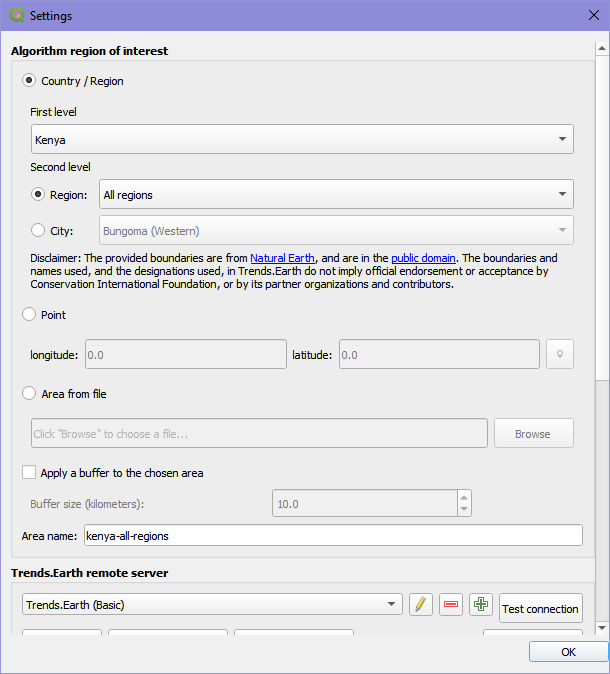Open the Trends.Earth (Basic) server dropdown
The width and height of the screenshot is (610, 674).
(x=212, y=604)
